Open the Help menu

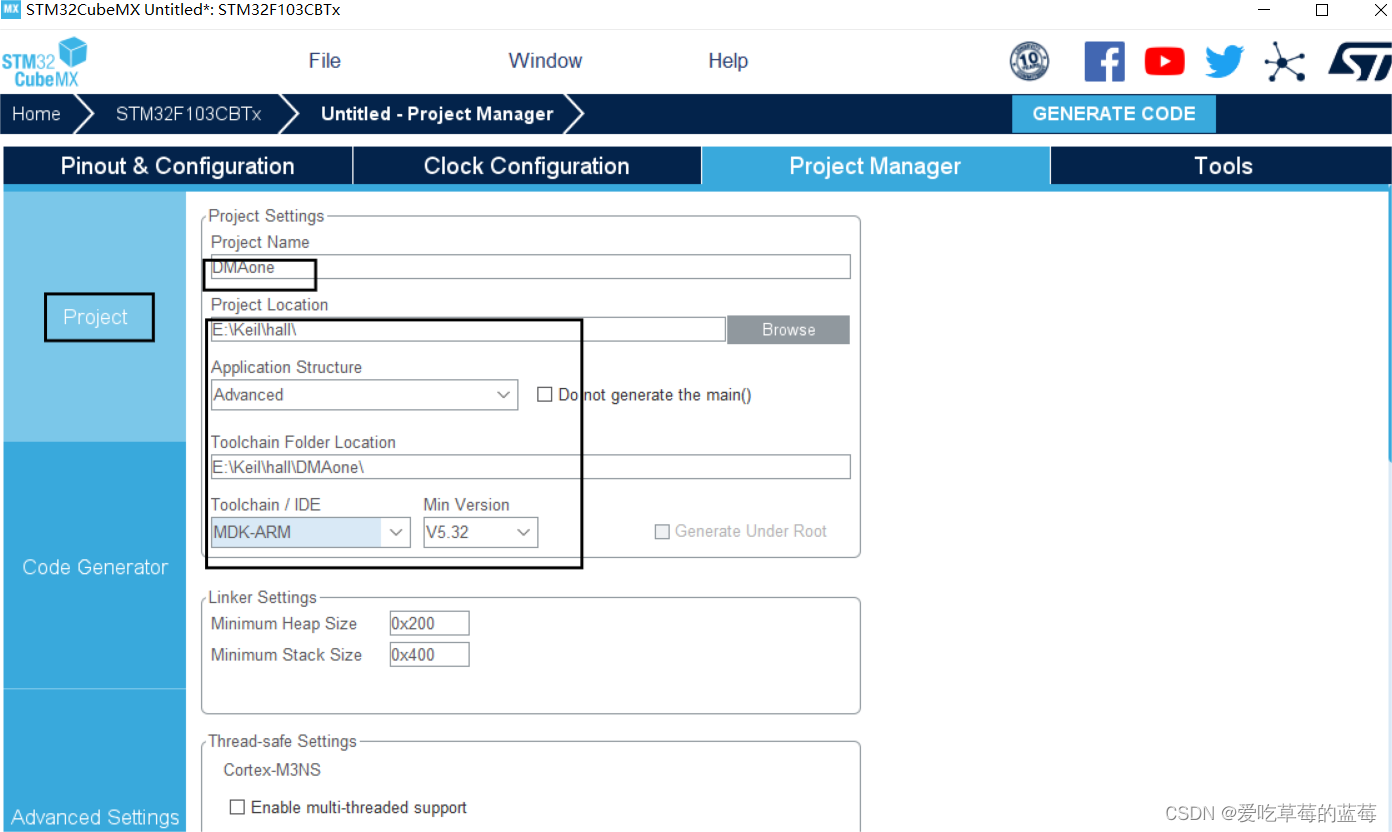tap(728, 61)
